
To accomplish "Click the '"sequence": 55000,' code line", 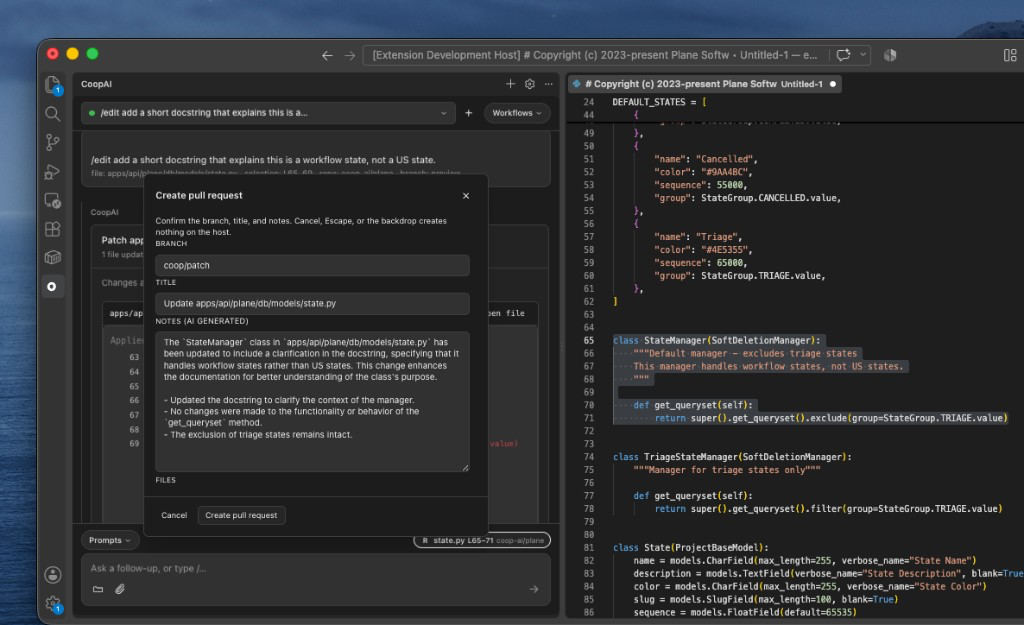I will [701, 185].
